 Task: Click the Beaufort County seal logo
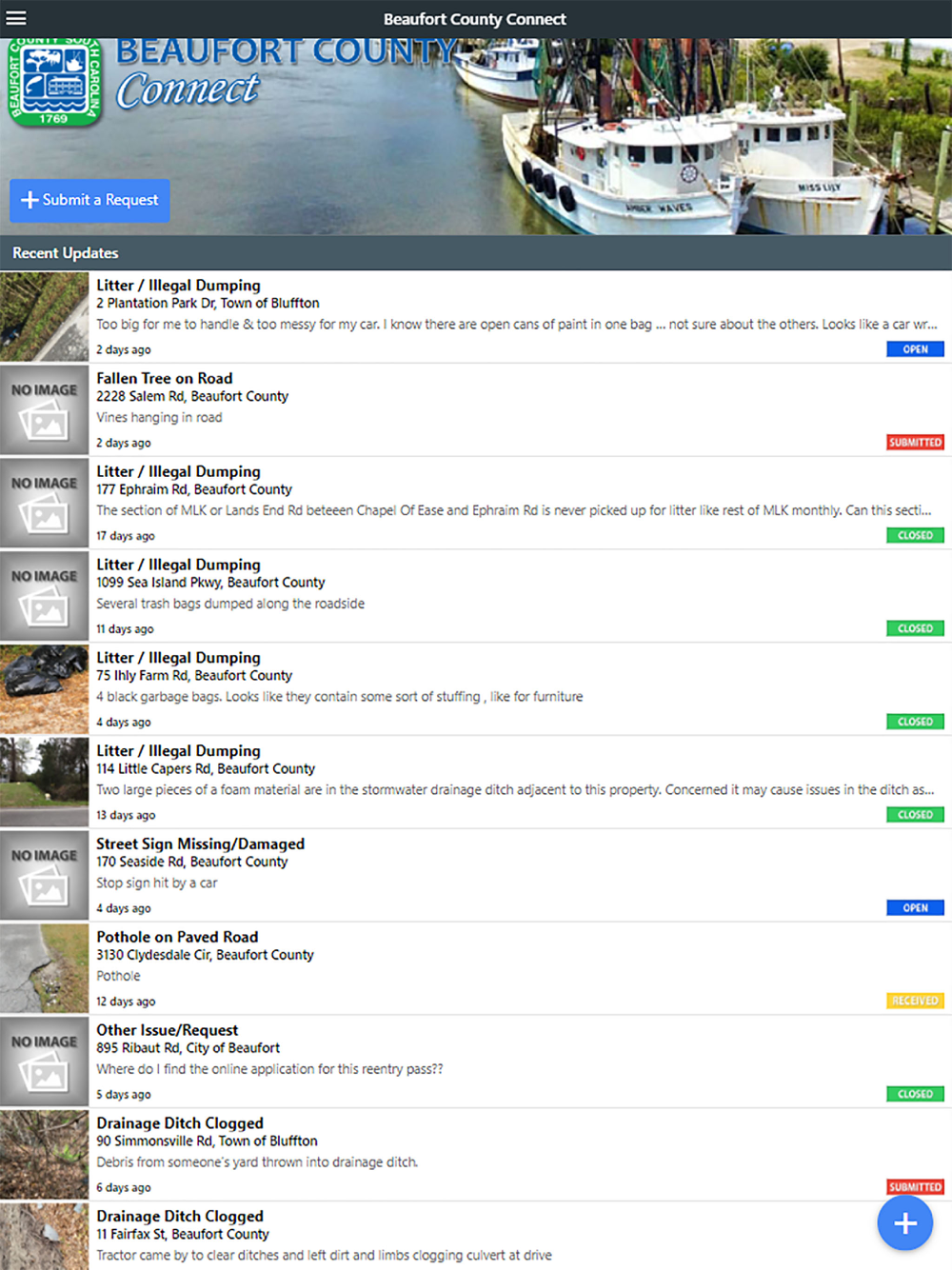(x=54, y=82)
